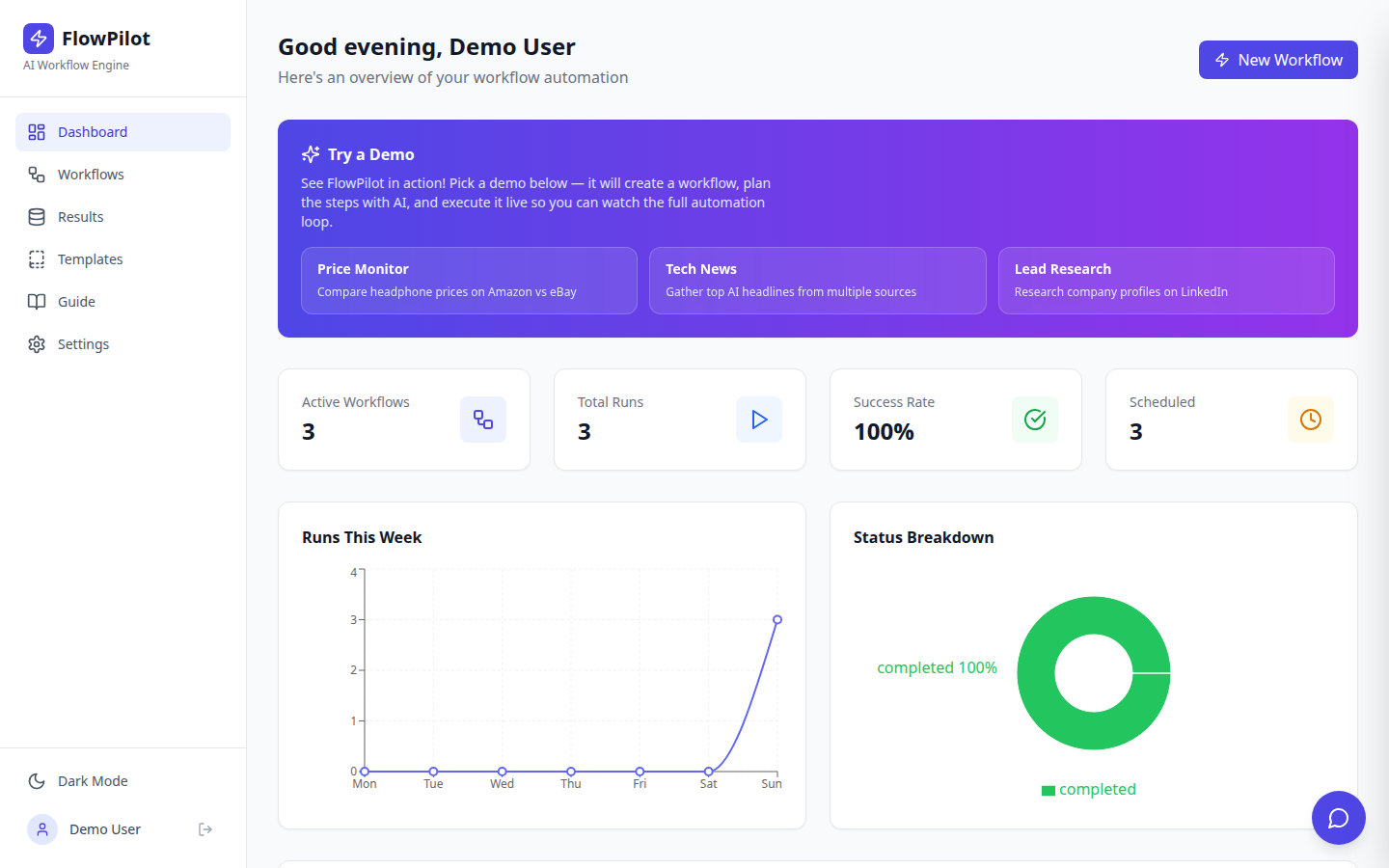This screenshot has width=1389, height=868.
Task: Open Settings from the sidebar
Action: pos(123,344)
